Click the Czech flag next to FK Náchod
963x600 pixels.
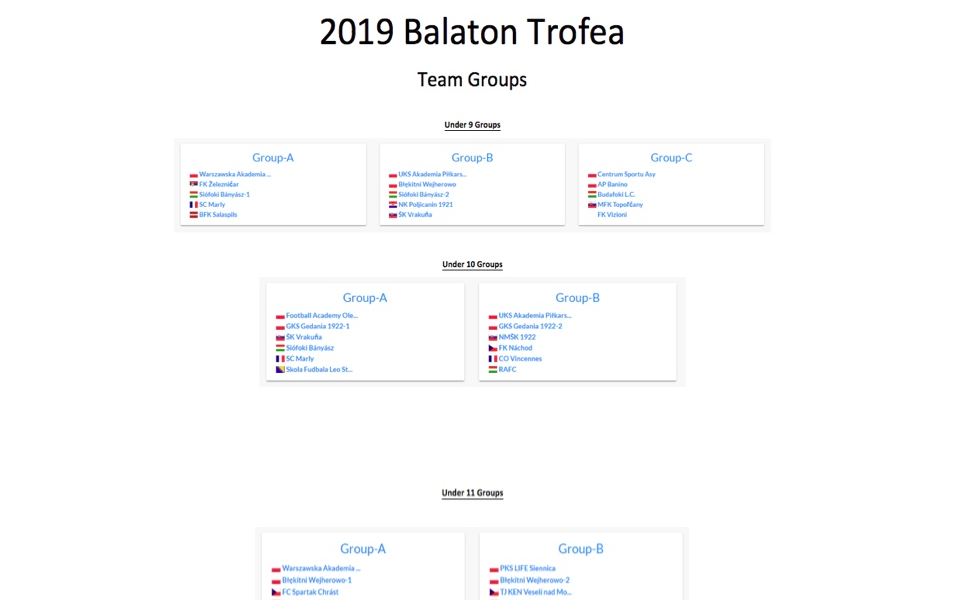[x=493, y=348]
